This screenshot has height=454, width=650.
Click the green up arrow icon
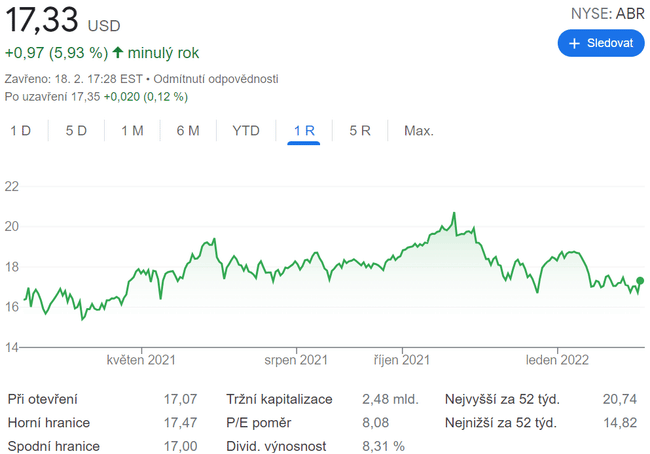click(118, 52)
